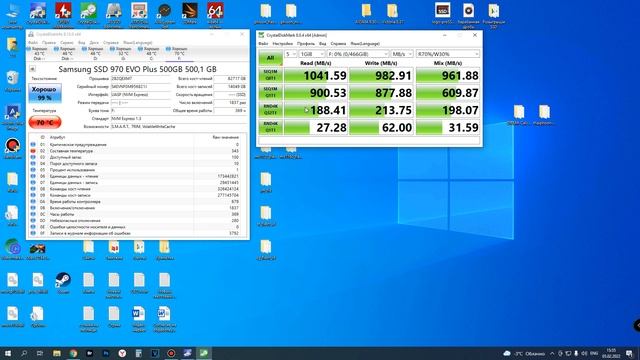Open the taskbar search icon

(24, 353)
